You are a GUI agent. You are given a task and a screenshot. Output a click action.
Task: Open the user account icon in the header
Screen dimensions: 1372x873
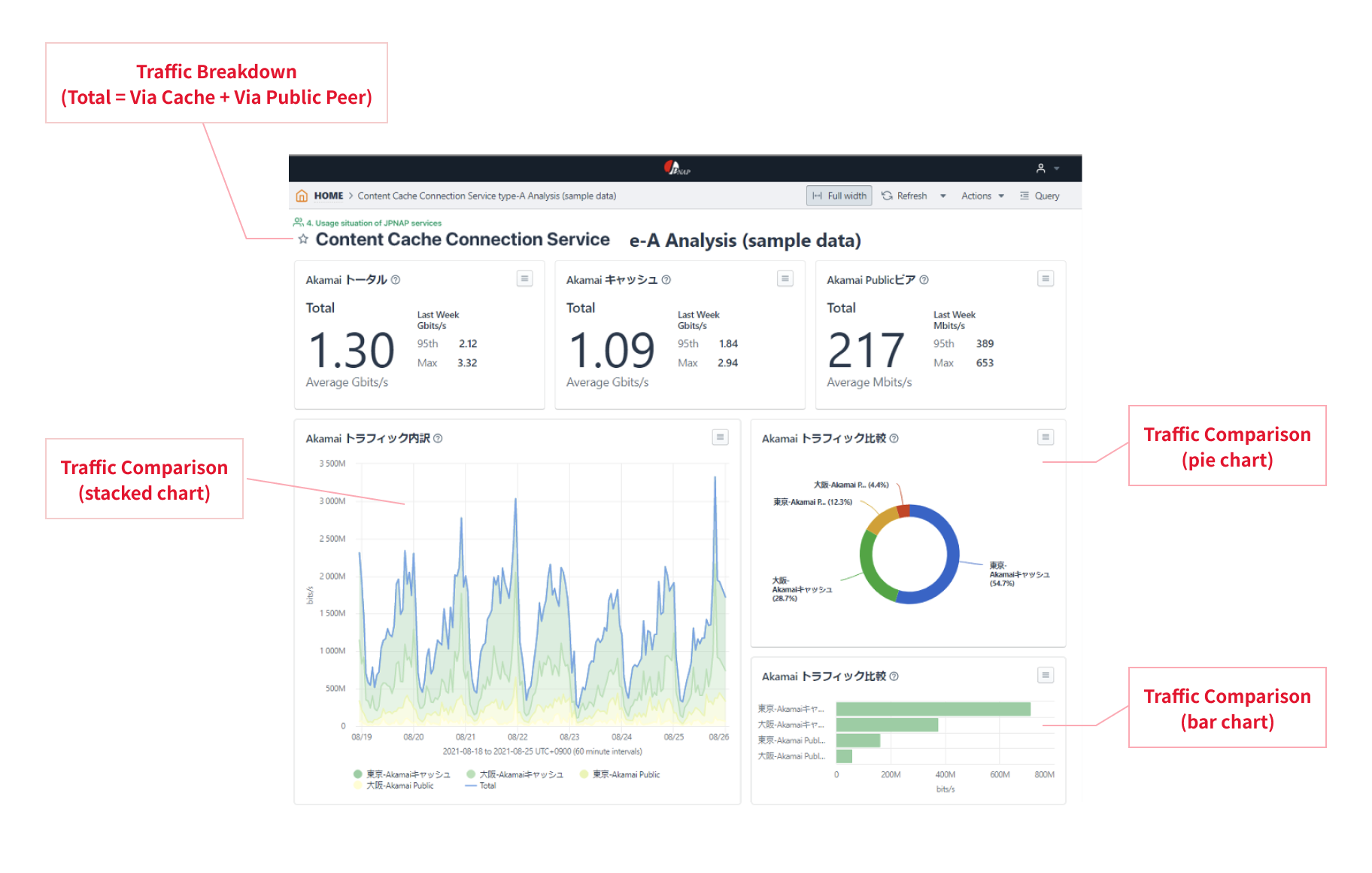point(1040,169)
